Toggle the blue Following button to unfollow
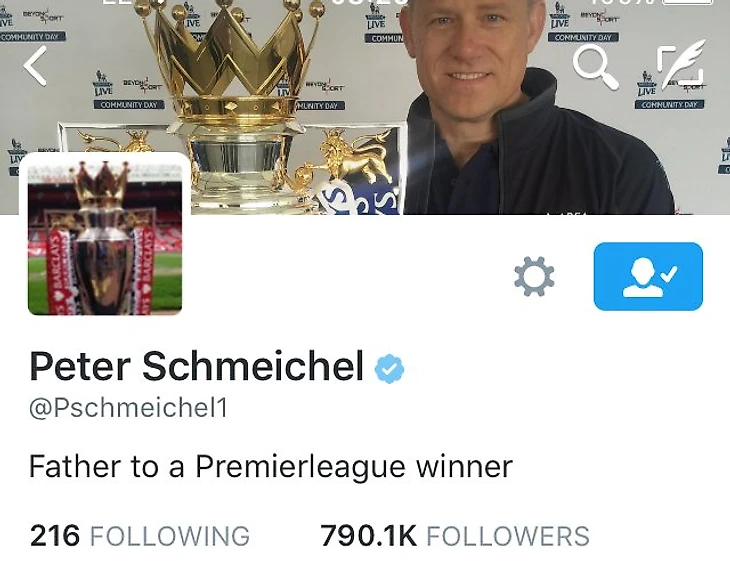This screenshot has width=730, height=575. tap(648, 276)
